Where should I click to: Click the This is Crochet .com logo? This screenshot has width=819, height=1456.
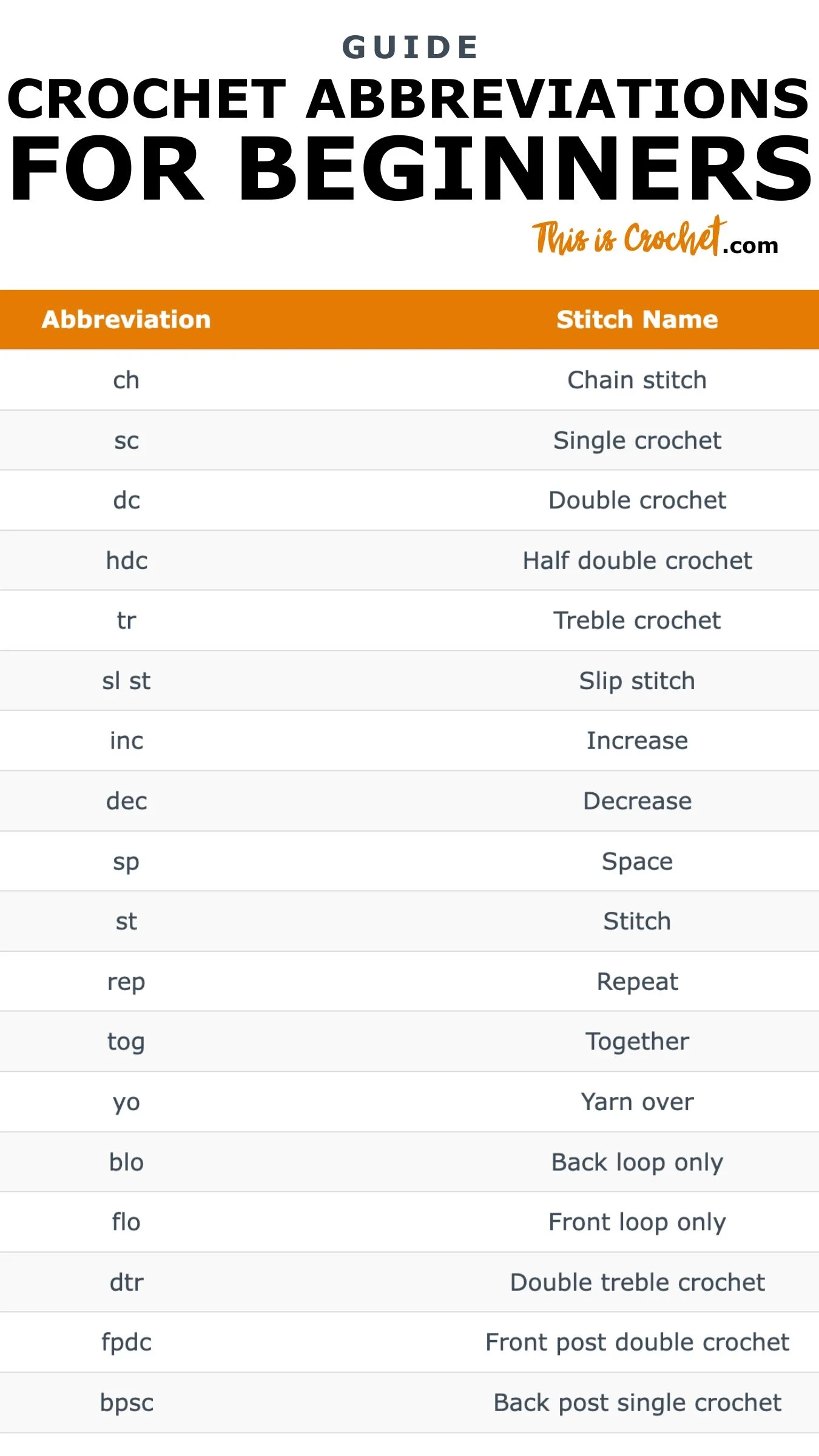655,238
